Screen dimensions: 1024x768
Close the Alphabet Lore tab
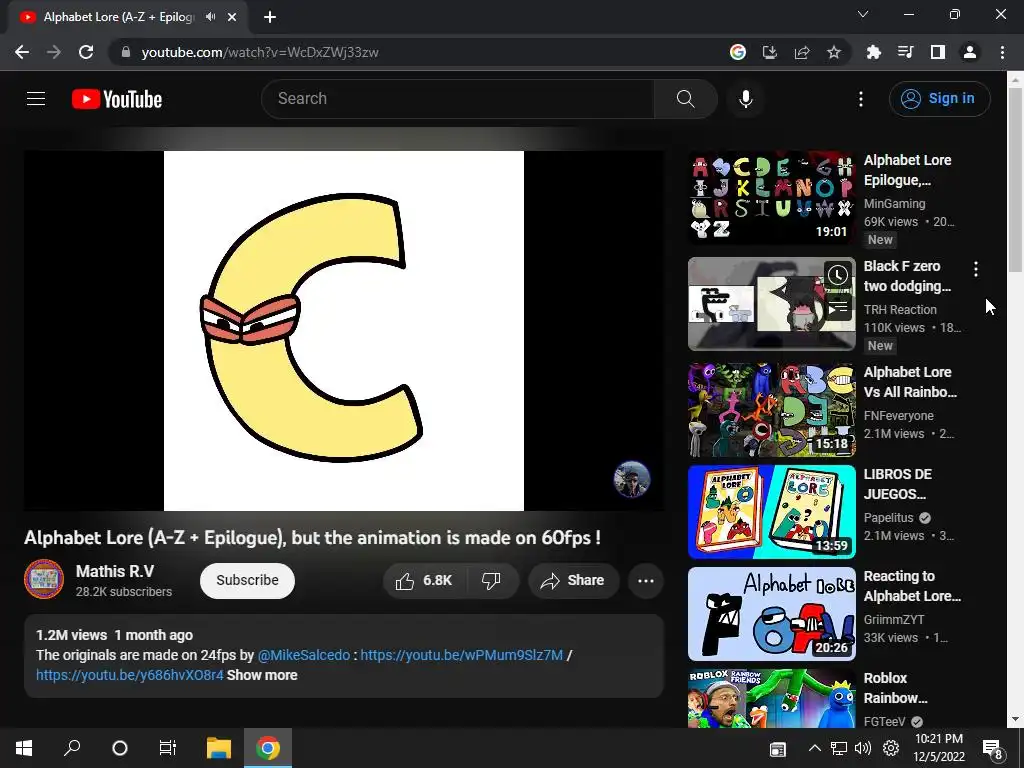(x=232, y=17)
